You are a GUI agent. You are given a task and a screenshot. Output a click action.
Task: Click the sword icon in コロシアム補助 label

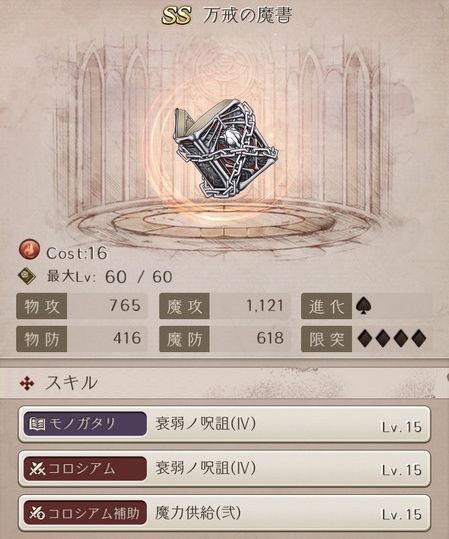pos(37,513)
